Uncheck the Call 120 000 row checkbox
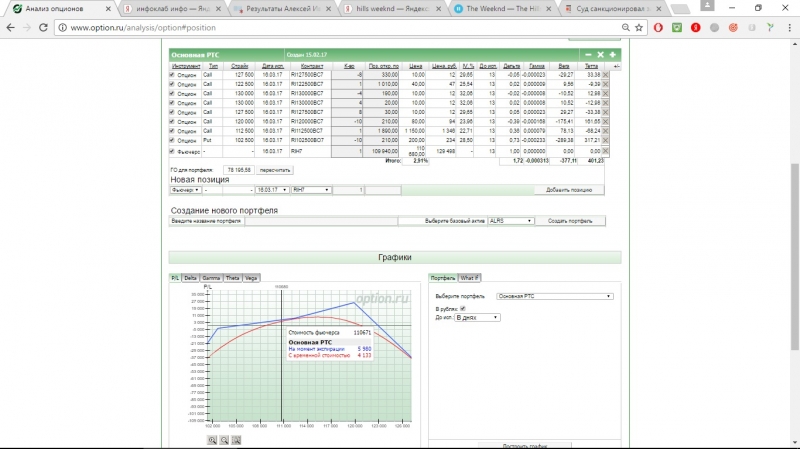Viewport: 800px width, 449px height. pyautogui.click(x=172, y=122)
